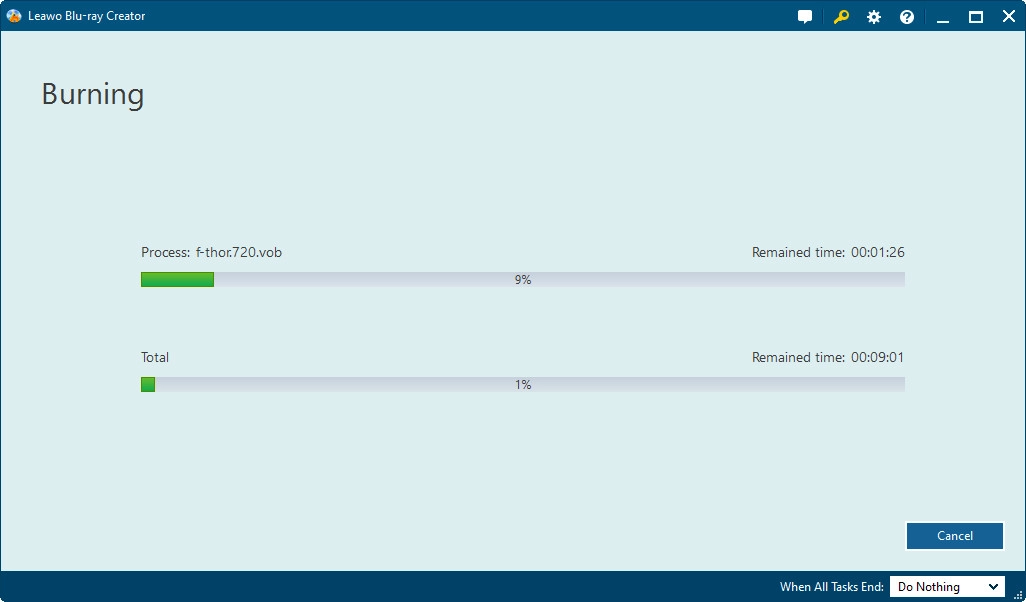Open the settings gear icon

pyautogui.click(x=874, y=17)
